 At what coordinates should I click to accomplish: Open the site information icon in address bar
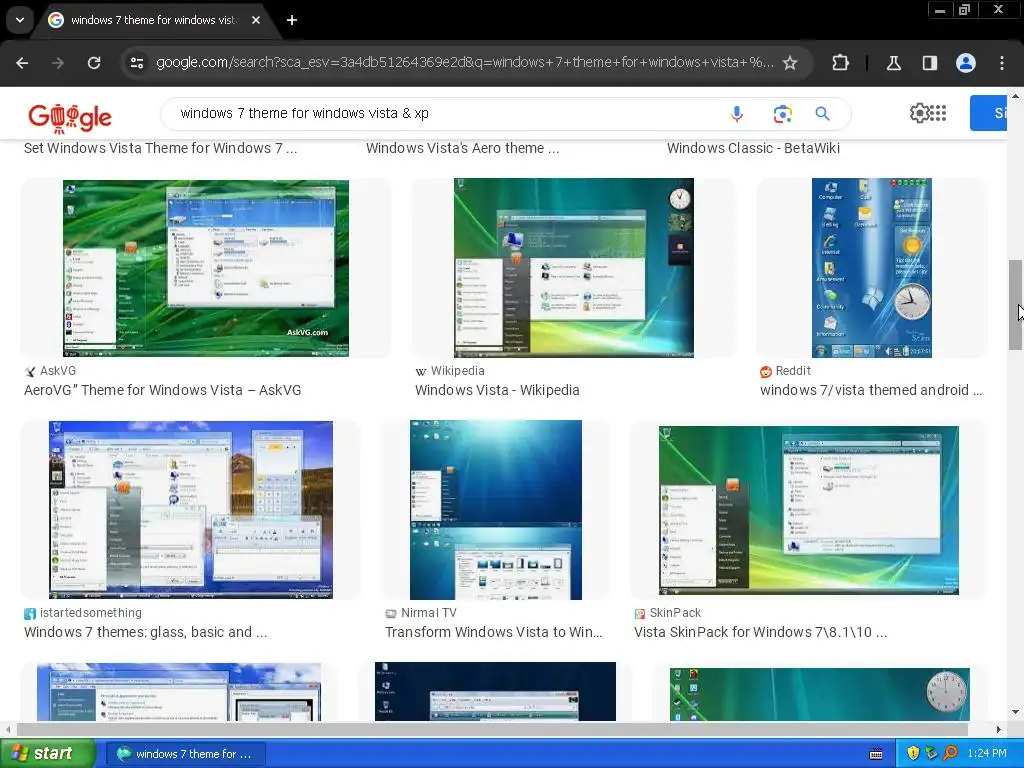137,63
